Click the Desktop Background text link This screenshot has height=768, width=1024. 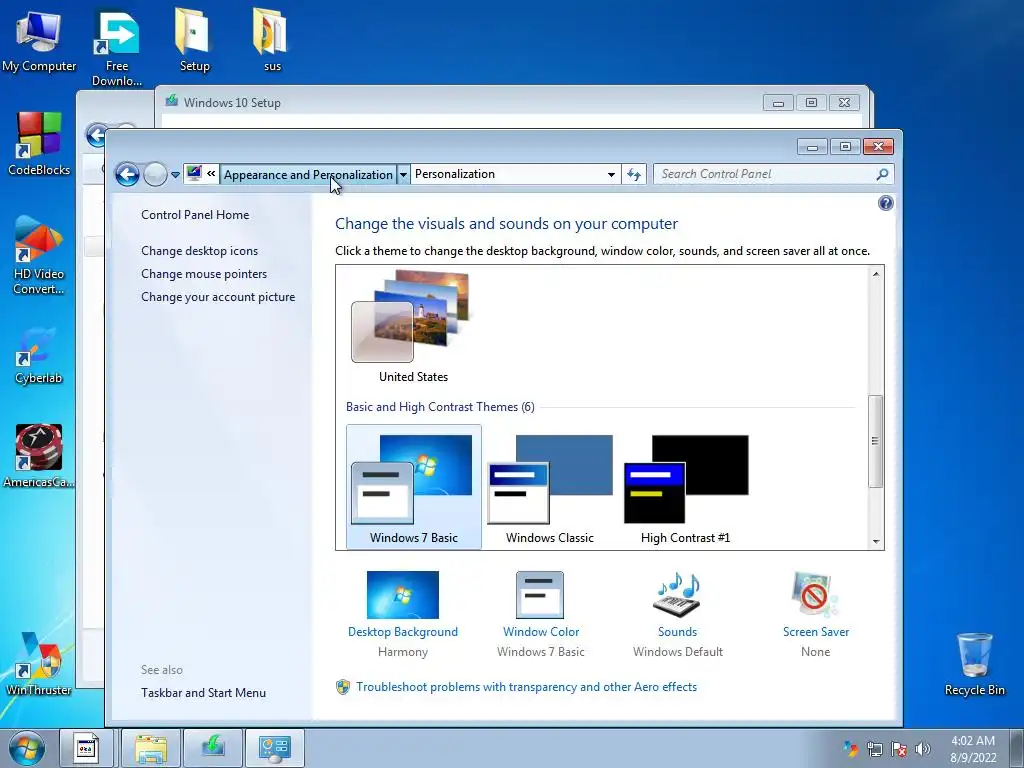[403, 632]
